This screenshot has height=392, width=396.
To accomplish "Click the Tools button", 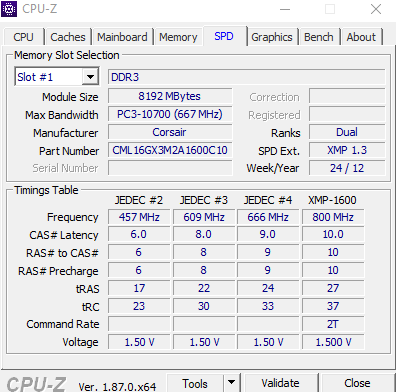I will 195,383.
